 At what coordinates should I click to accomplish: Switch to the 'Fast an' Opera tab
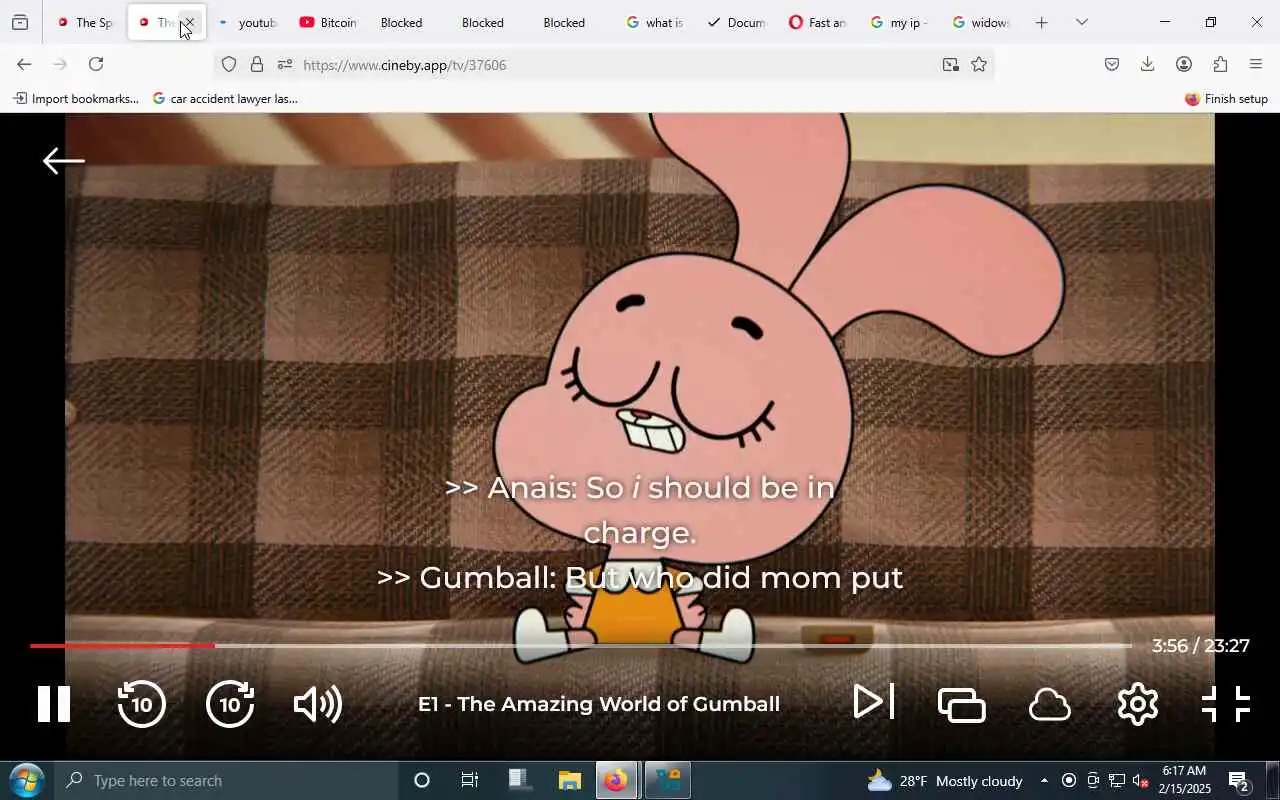pos(817,22)
